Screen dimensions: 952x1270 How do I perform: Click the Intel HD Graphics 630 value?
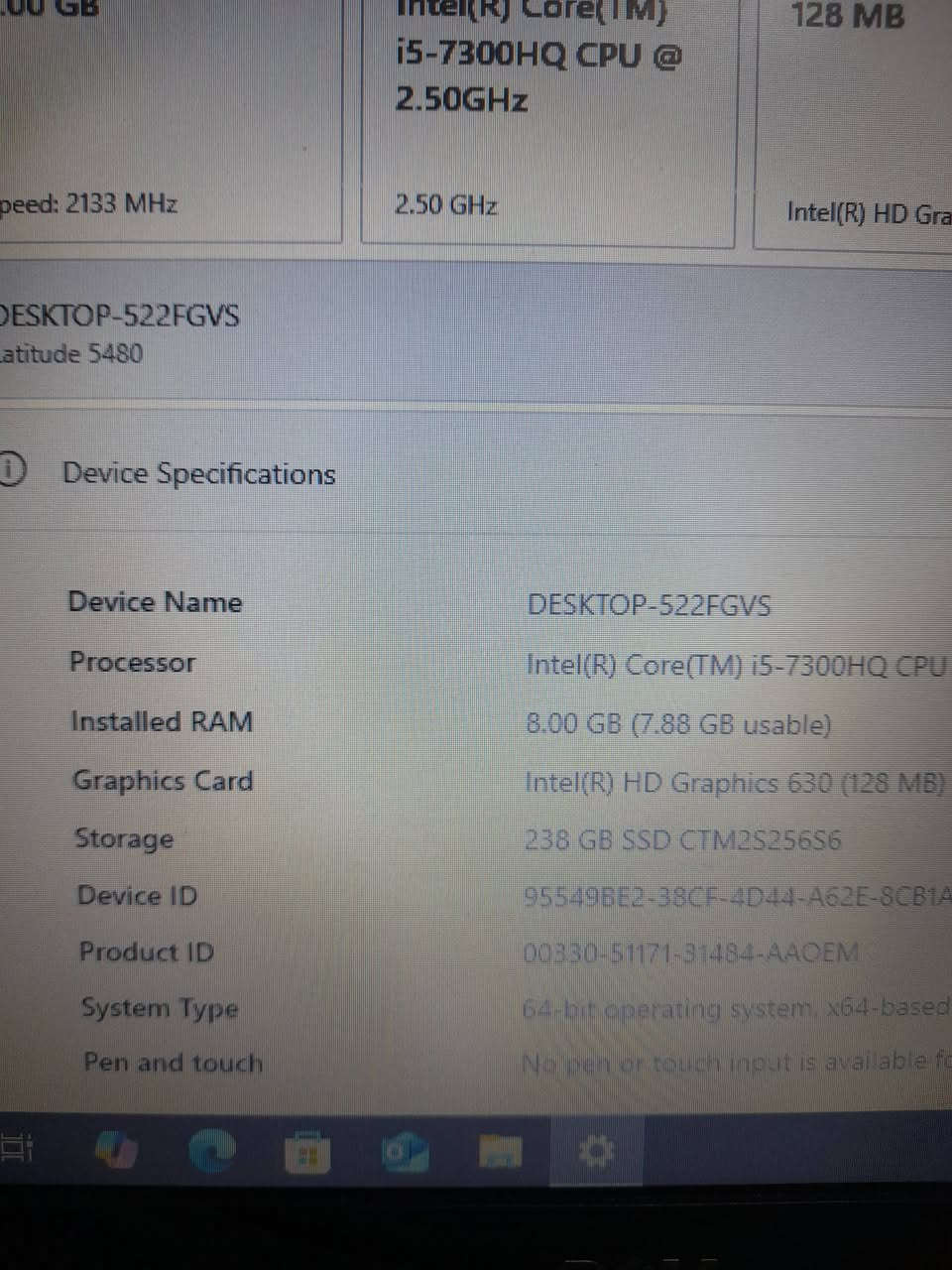click(735, 783)
